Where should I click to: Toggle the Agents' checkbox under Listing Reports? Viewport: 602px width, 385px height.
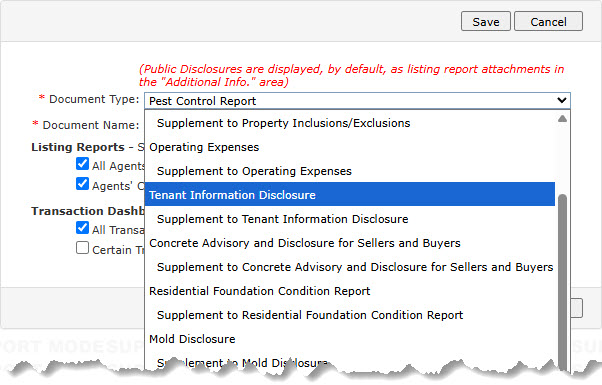pos(82,184)
